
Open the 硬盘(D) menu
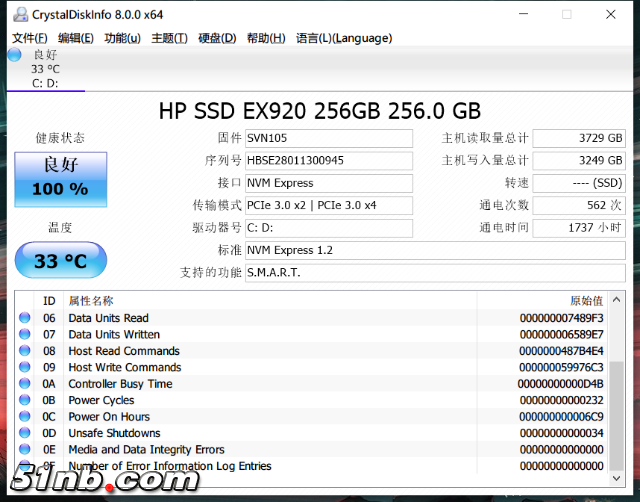217,38
